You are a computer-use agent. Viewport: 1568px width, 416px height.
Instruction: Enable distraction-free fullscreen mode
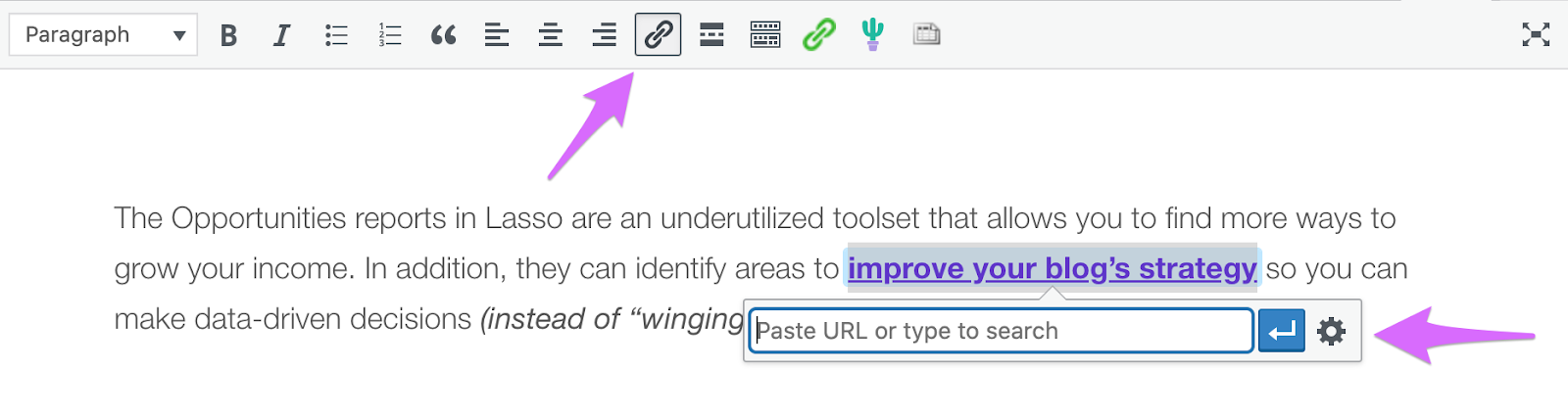point(1536,35)
